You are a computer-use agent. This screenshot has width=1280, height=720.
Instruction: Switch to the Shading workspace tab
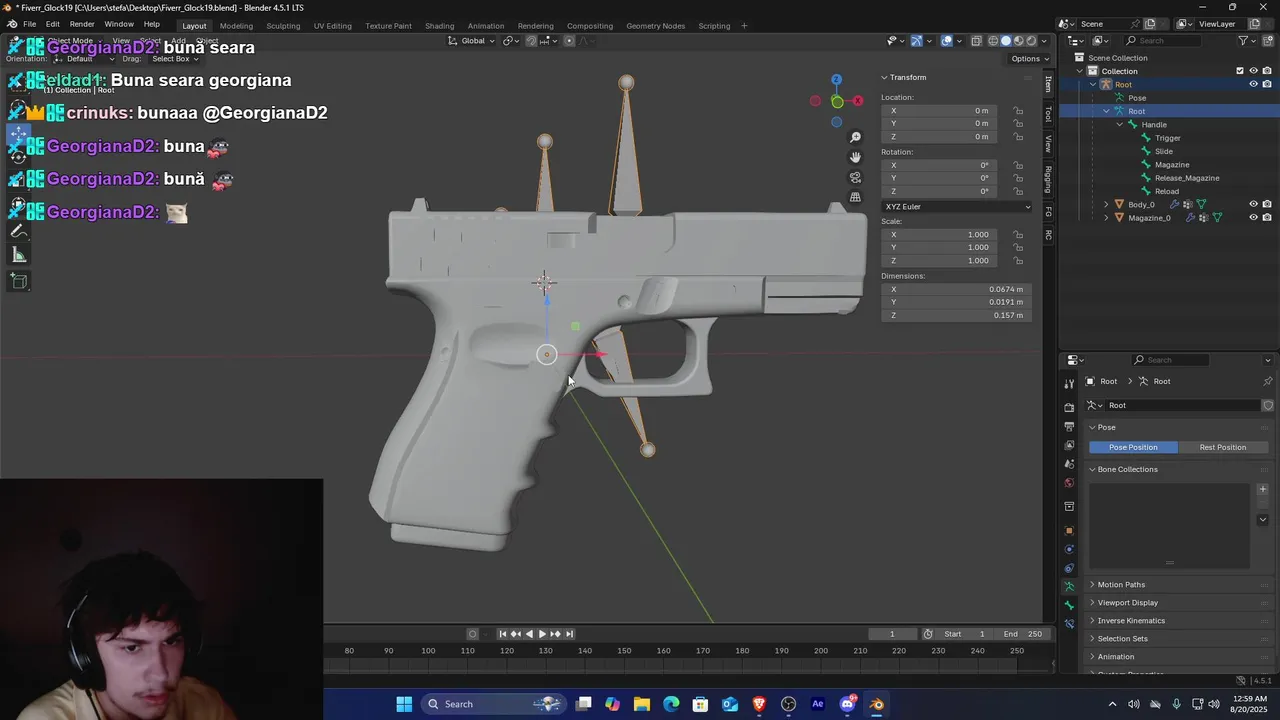click(439, 26)
